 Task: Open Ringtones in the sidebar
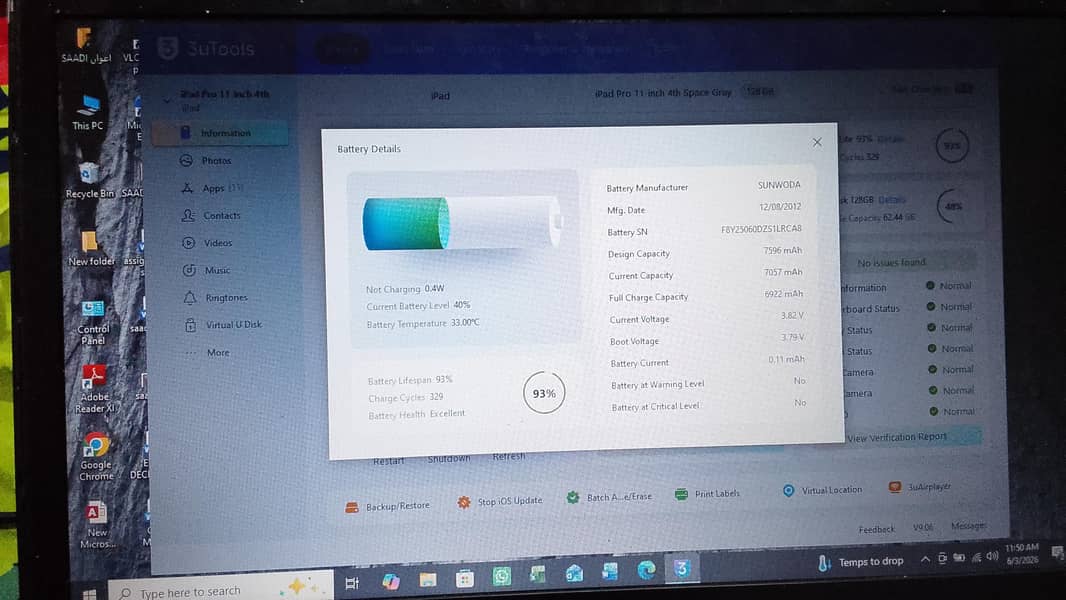(x=226, y=298)
